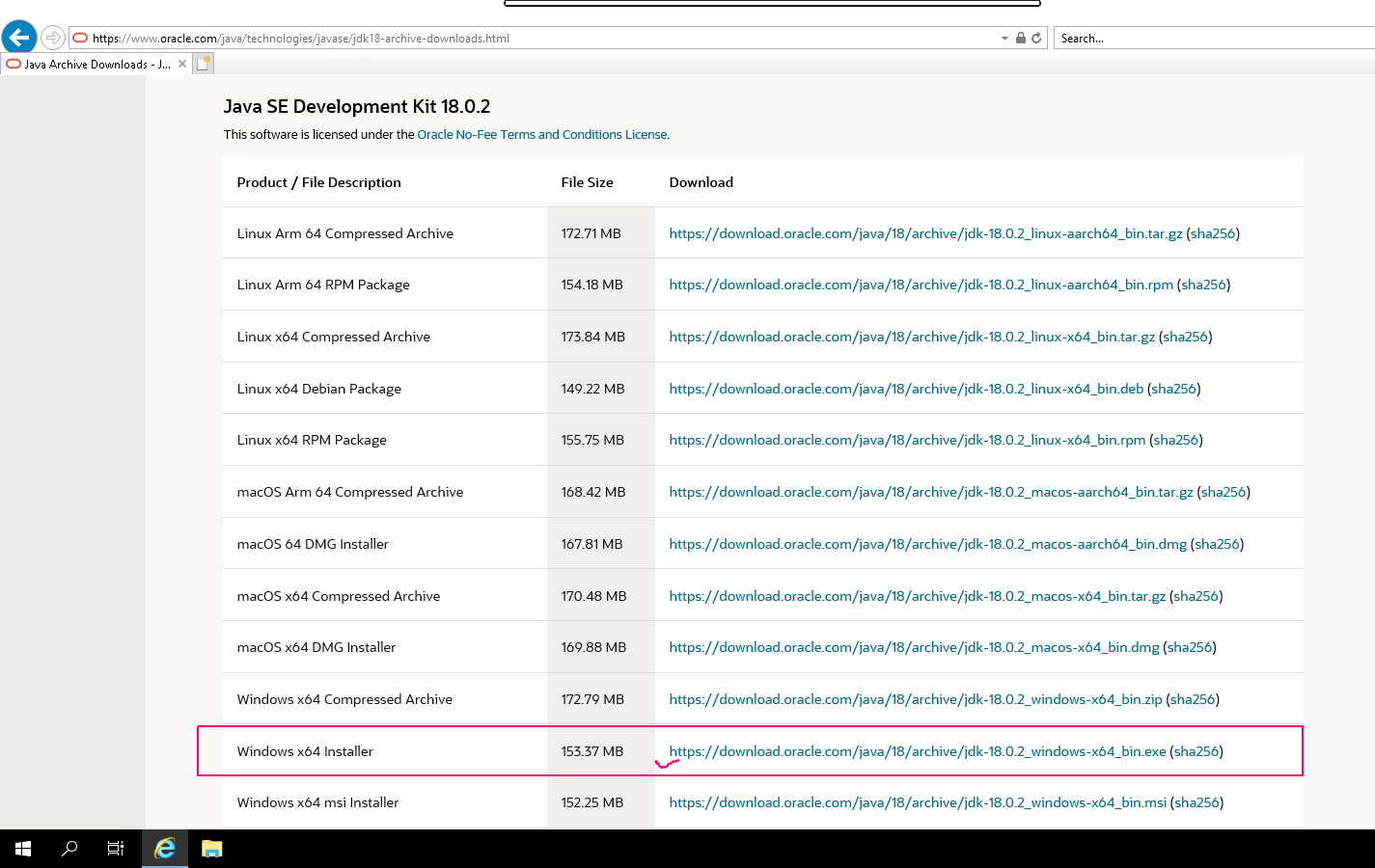Image resolution: width=1375 pixels, height=868 pixels.
Task: Download the windows-x64_bin.msi installer link
Action: (918, 802)
